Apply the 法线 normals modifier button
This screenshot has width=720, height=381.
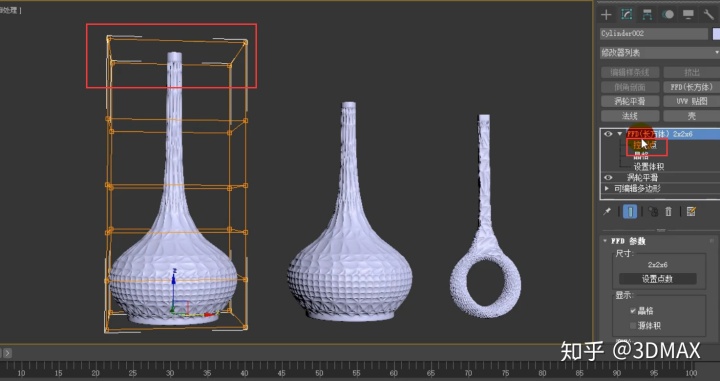tap(630, 116)
